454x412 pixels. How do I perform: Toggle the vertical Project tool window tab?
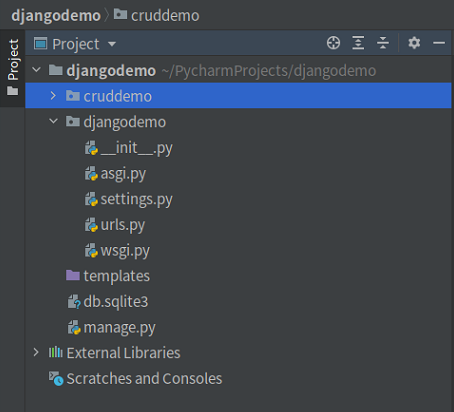coord(13,68)
